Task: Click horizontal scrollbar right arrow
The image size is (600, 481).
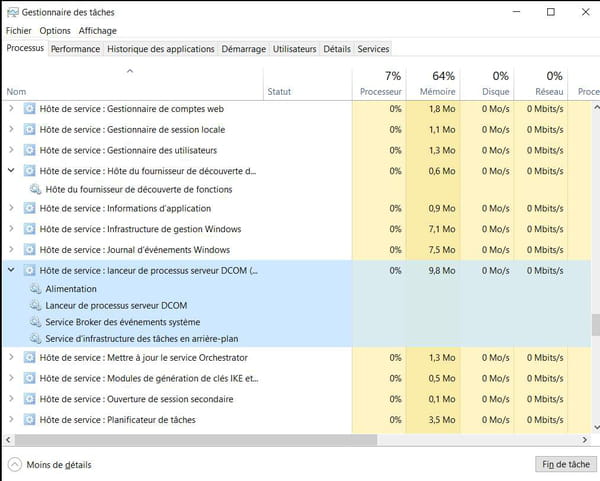Action: [x=585, y=440]
